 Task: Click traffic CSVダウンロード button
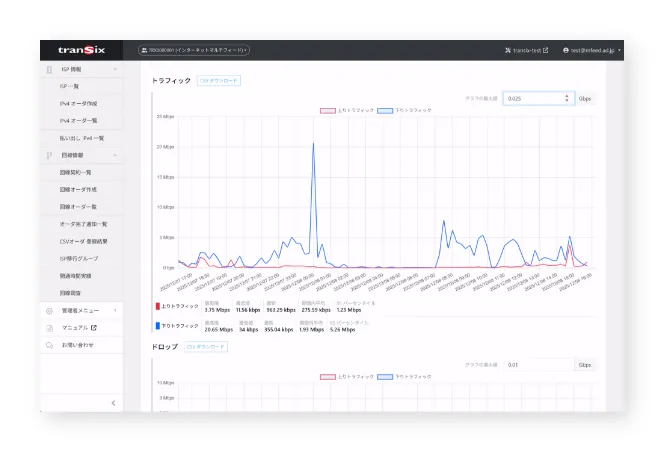pyautogui.click(x=218, y=80)
